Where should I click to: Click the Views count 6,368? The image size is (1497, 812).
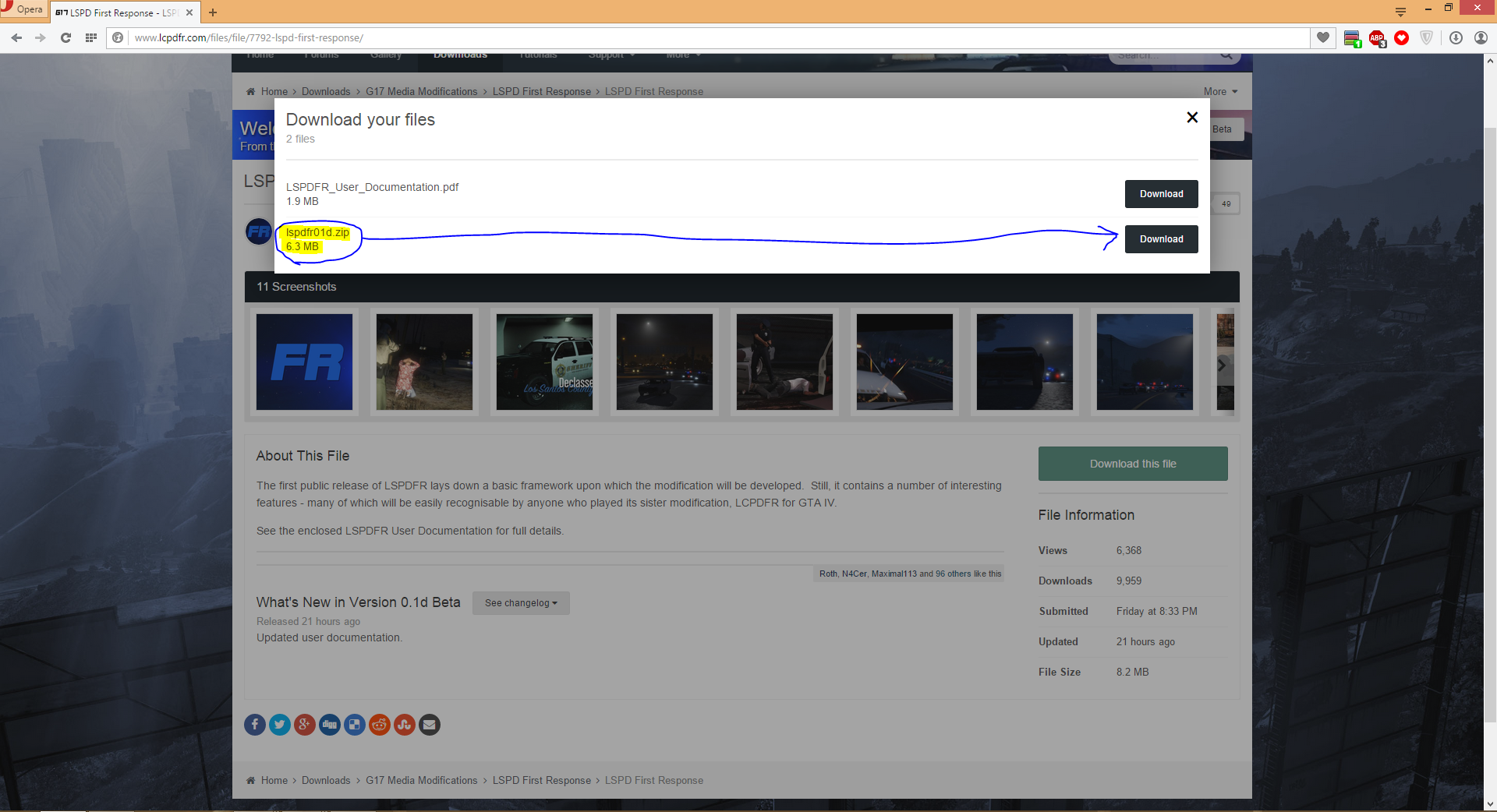[1128, 551]
